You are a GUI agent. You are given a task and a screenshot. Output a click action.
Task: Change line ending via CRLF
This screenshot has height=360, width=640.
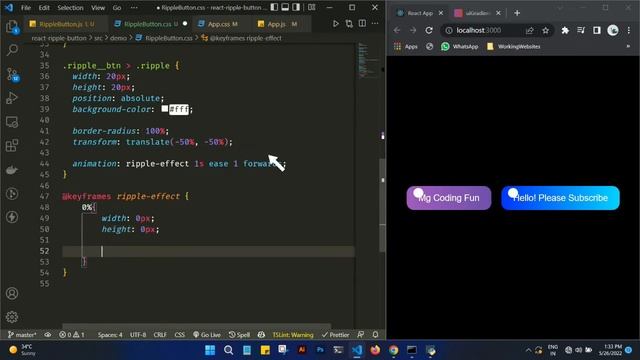tap(160, 335)
